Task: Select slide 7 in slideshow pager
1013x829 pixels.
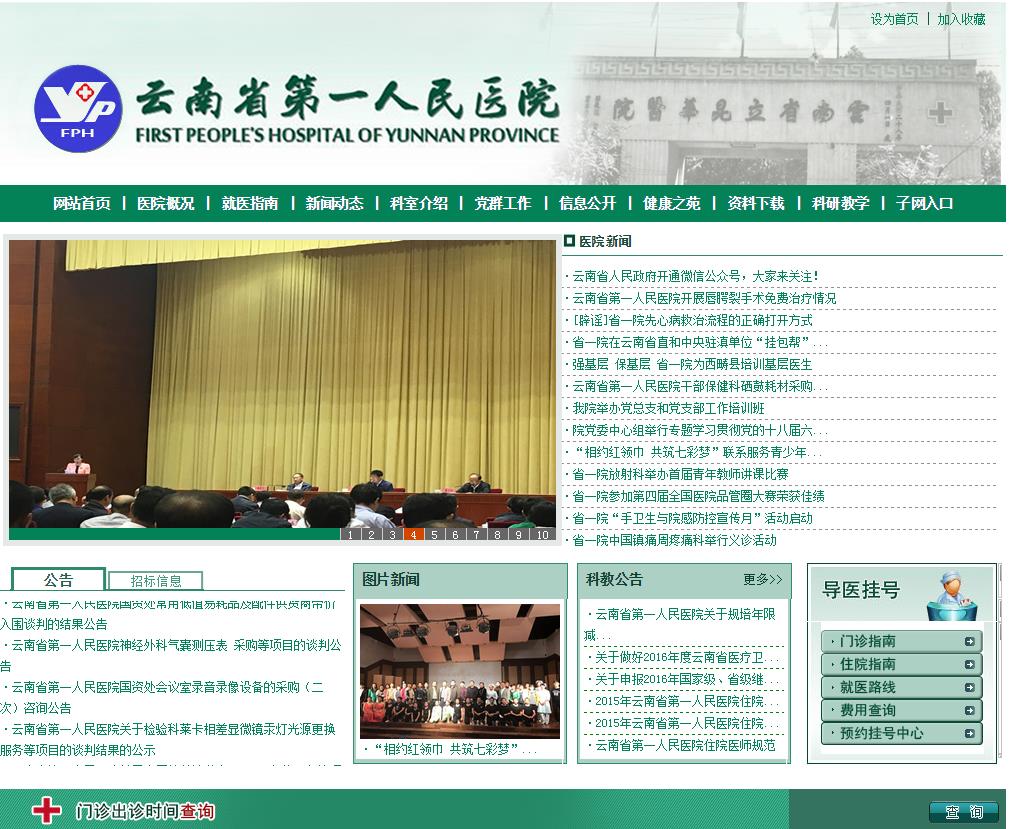Action: click(x=476, y=534)
